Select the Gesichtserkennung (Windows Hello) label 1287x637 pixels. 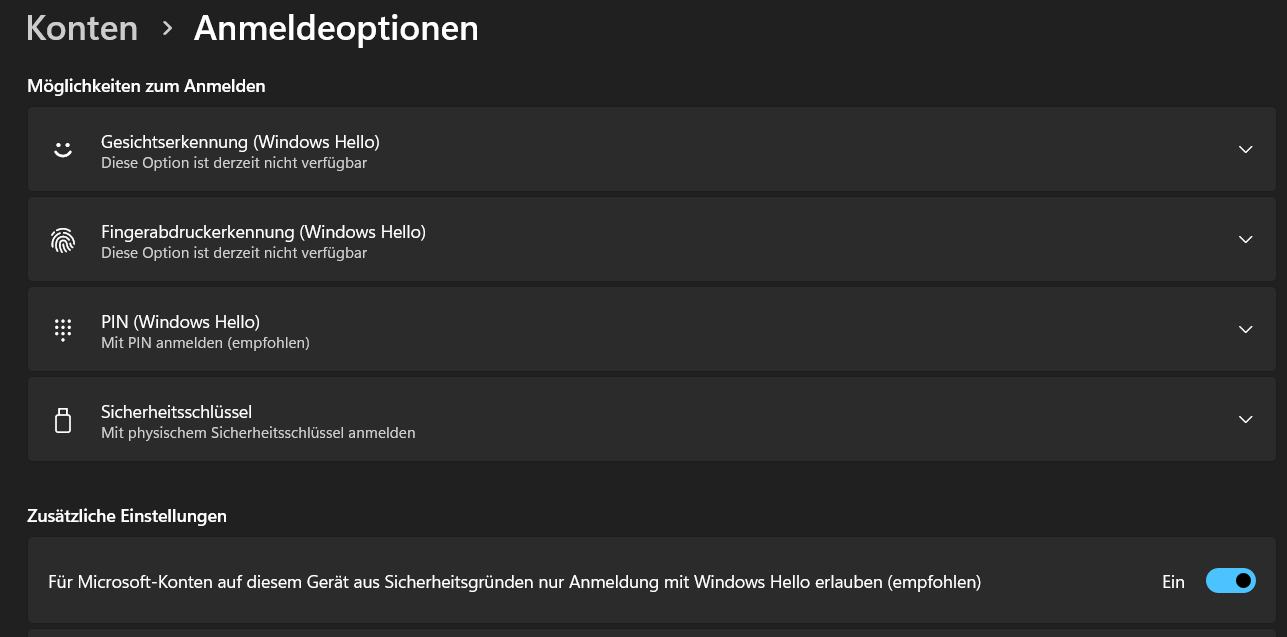pos(240,141)
